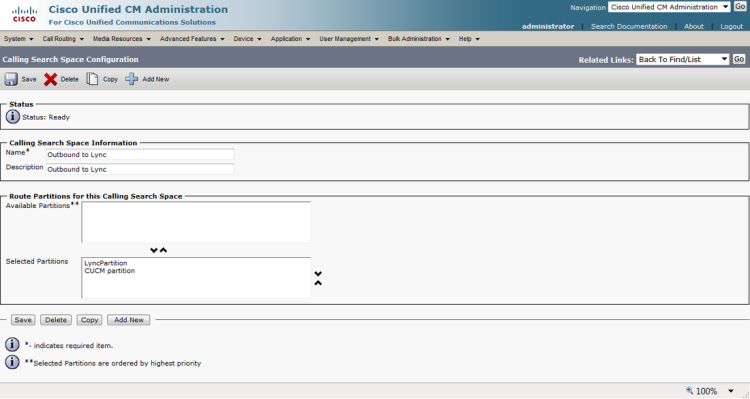Image resolution: width=750 pixels, height=399 pixels.
Task: Open the Navigation dropdown
Action: pos(669,7)
